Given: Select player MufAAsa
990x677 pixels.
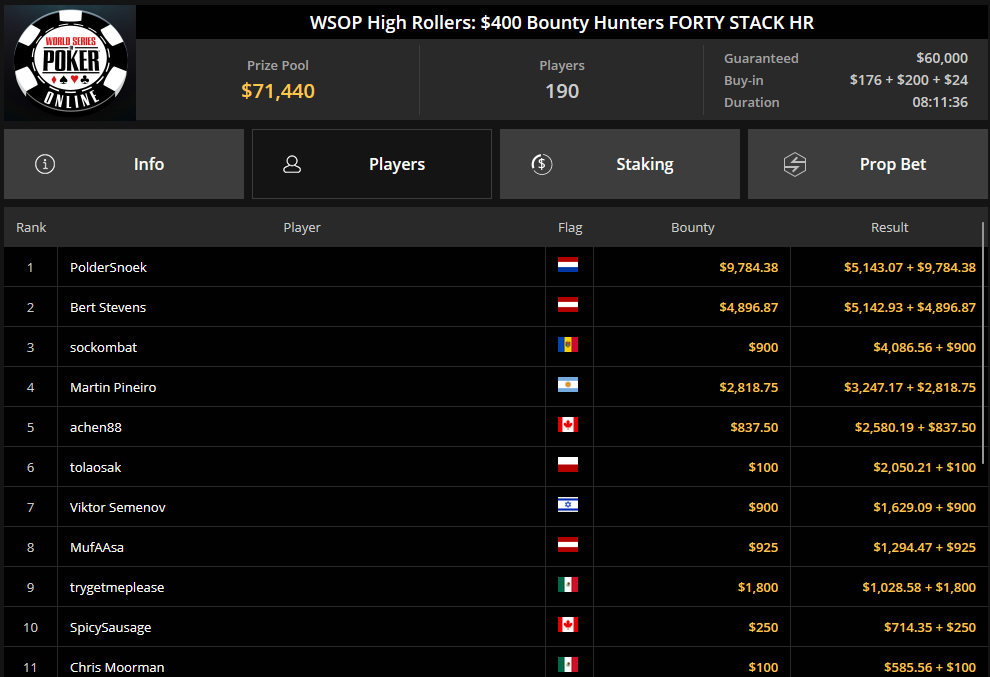Looking at the screenshot, I should click(97, 548).
